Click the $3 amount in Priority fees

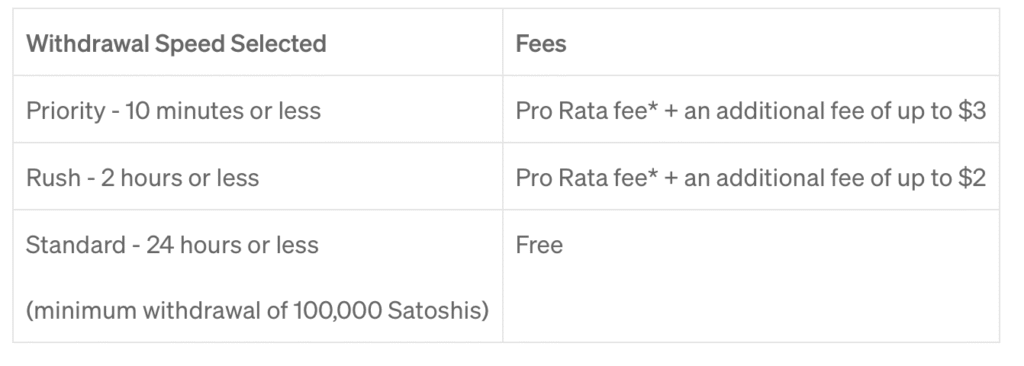[x=972, y=111]
